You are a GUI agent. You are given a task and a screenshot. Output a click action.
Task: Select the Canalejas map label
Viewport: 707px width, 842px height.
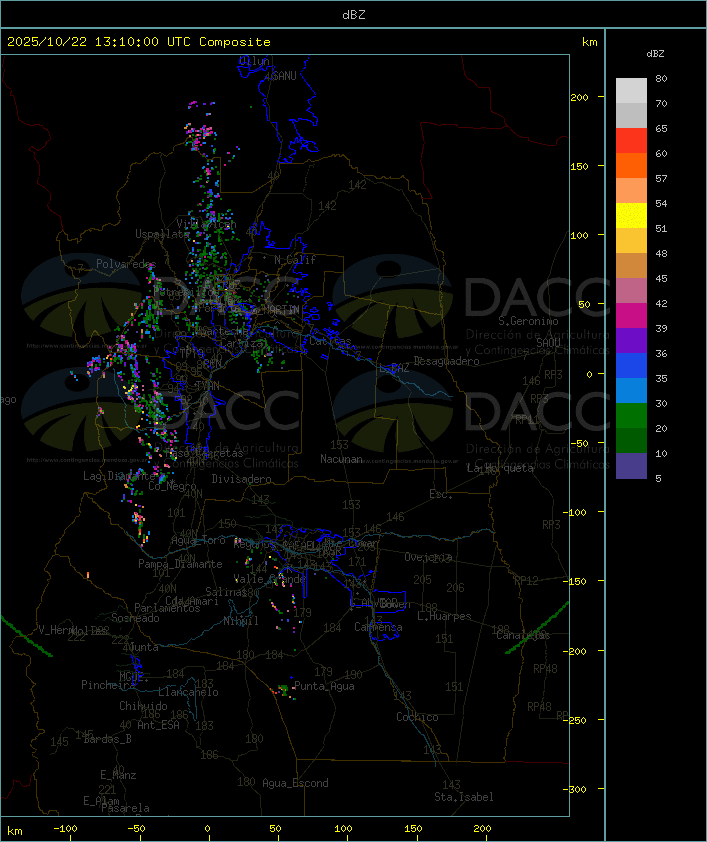tap(523, 636)
